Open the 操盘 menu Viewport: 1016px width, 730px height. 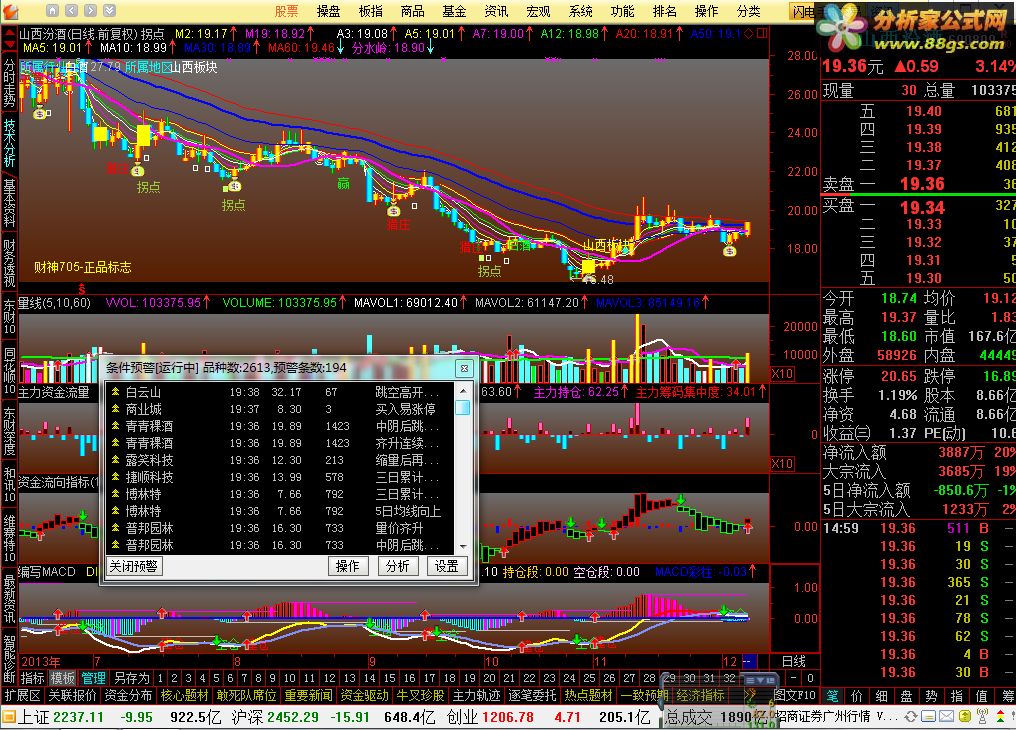[x=329, y=11]
